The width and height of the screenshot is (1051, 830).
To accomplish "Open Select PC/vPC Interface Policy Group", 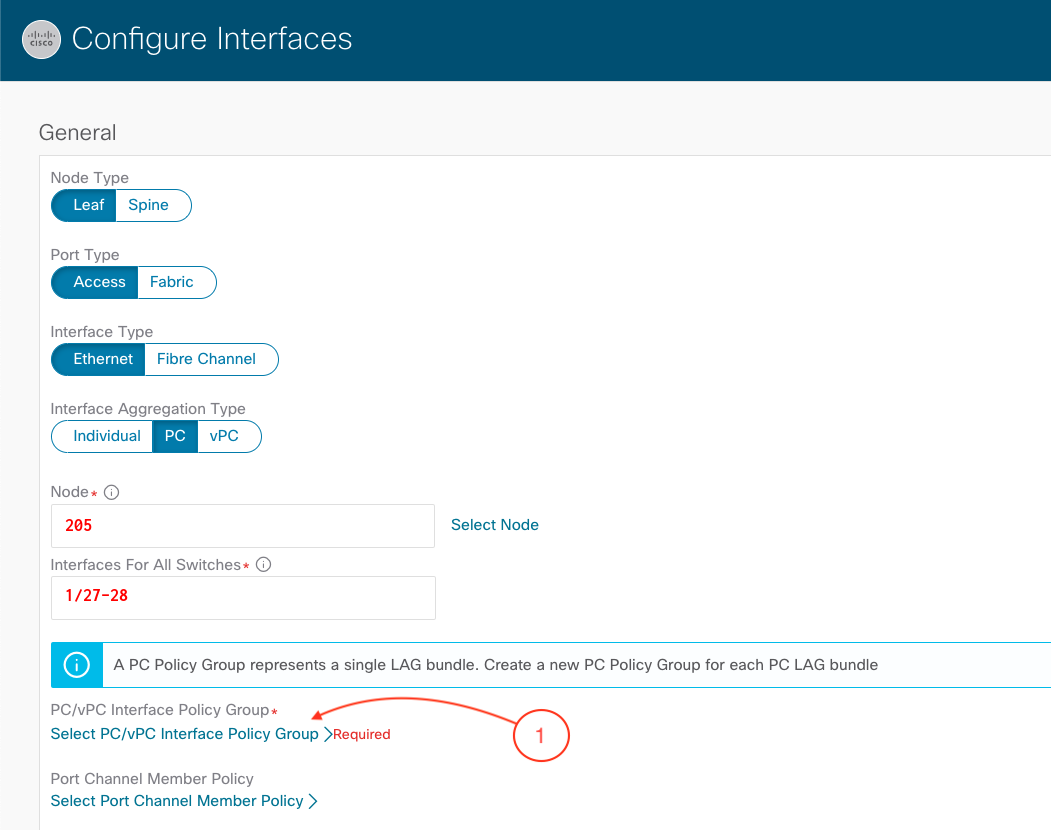I will click(184, 734).
